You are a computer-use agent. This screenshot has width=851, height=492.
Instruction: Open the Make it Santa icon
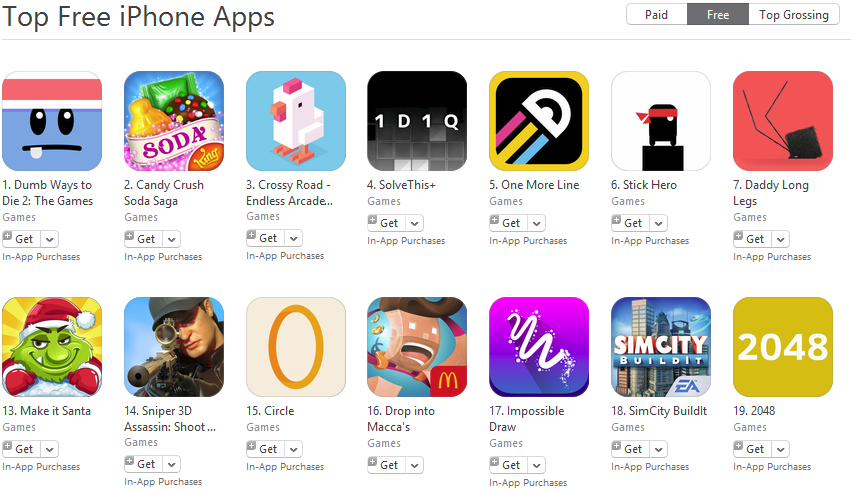coord(52,347)
